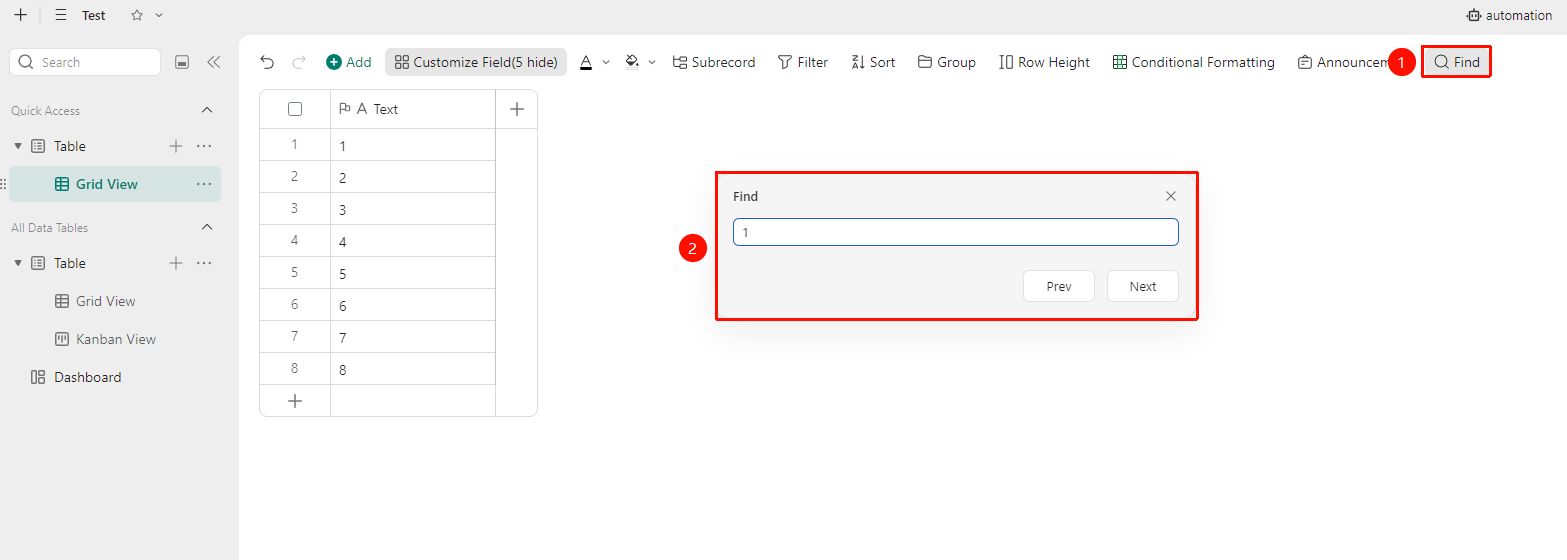
Task: Open the fill color dropdown arrow
Action: coord(652,62)
